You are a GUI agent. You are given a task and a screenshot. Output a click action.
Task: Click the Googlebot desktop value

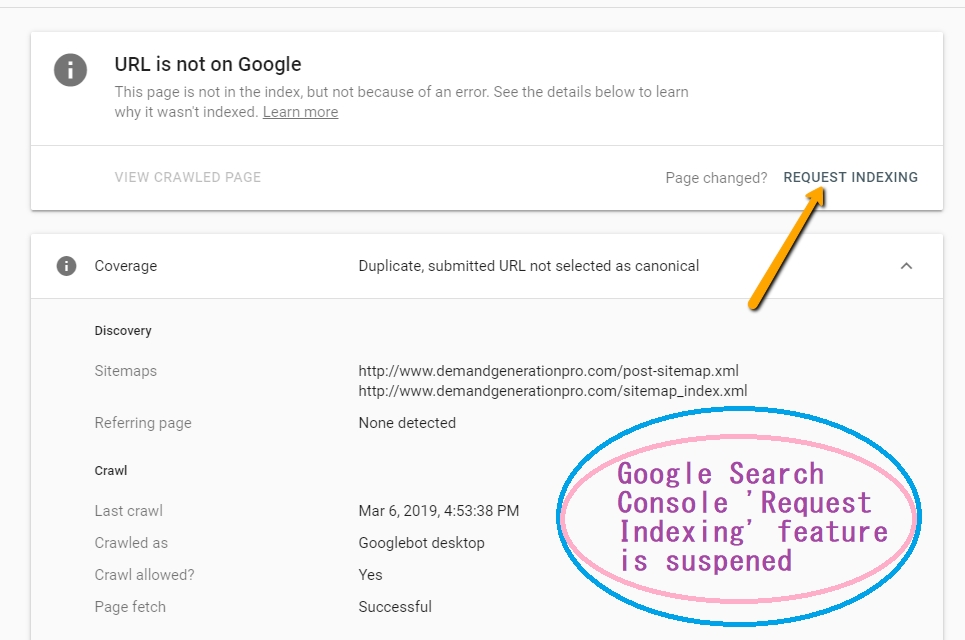point(422,543)
